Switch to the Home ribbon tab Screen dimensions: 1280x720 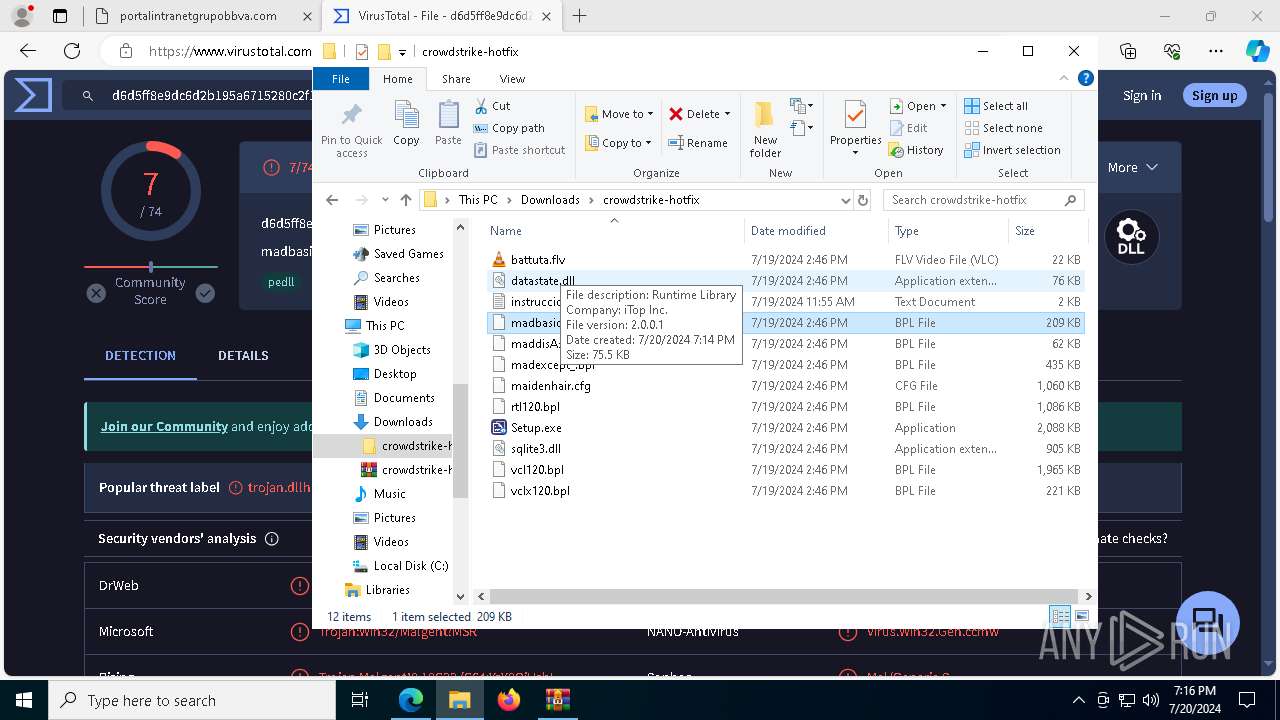coord(397,79)
